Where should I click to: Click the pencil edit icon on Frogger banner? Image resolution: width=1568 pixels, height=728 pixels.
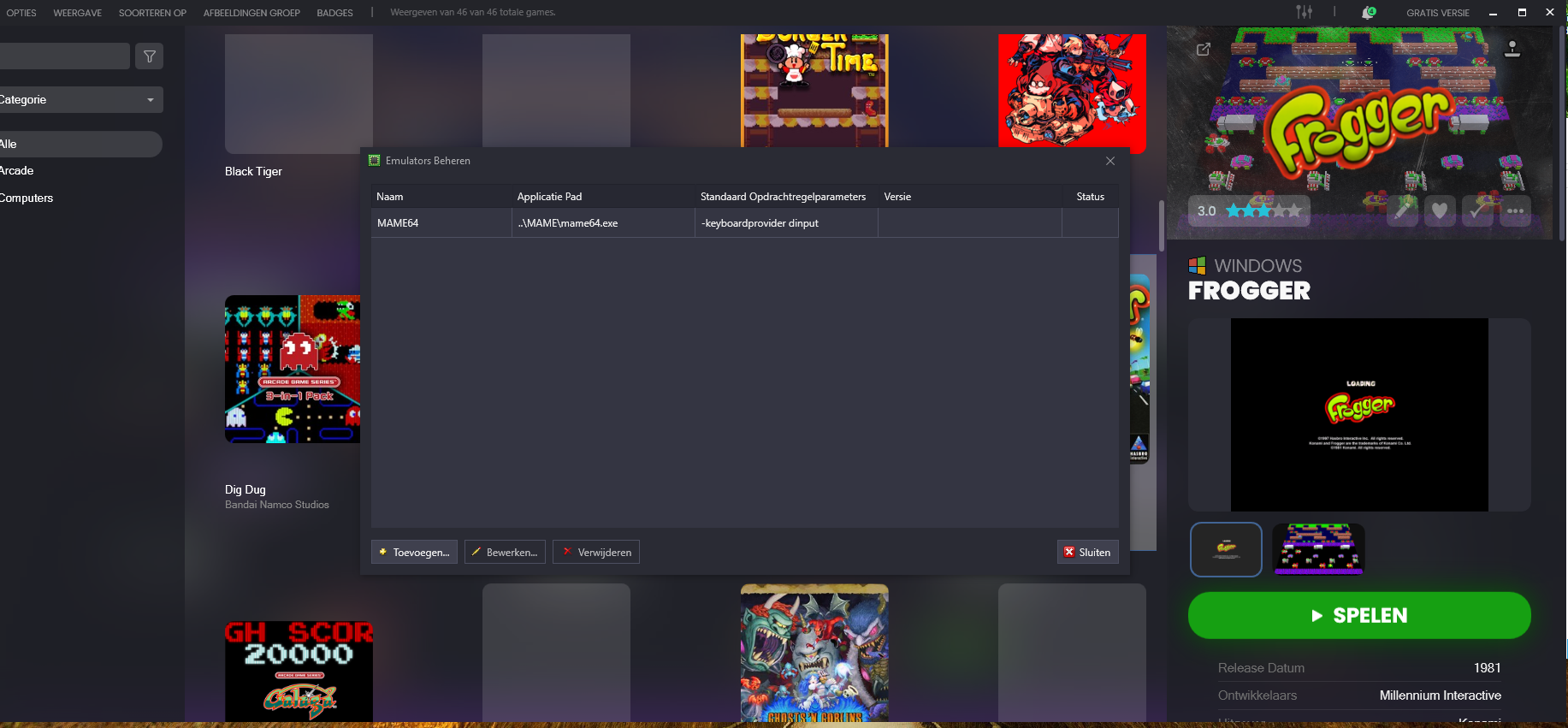point(1402,210)
